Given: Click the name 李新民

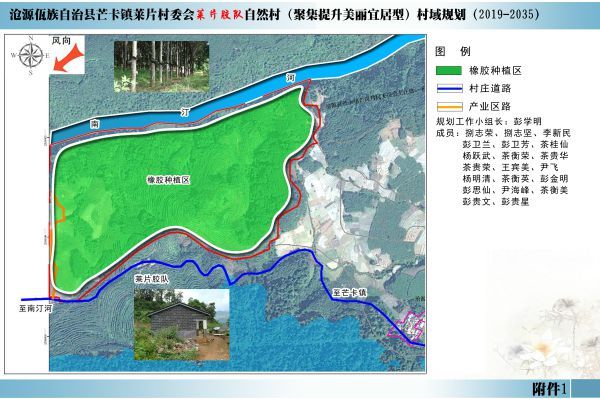Looking at the screenshot, I should 556,133.
